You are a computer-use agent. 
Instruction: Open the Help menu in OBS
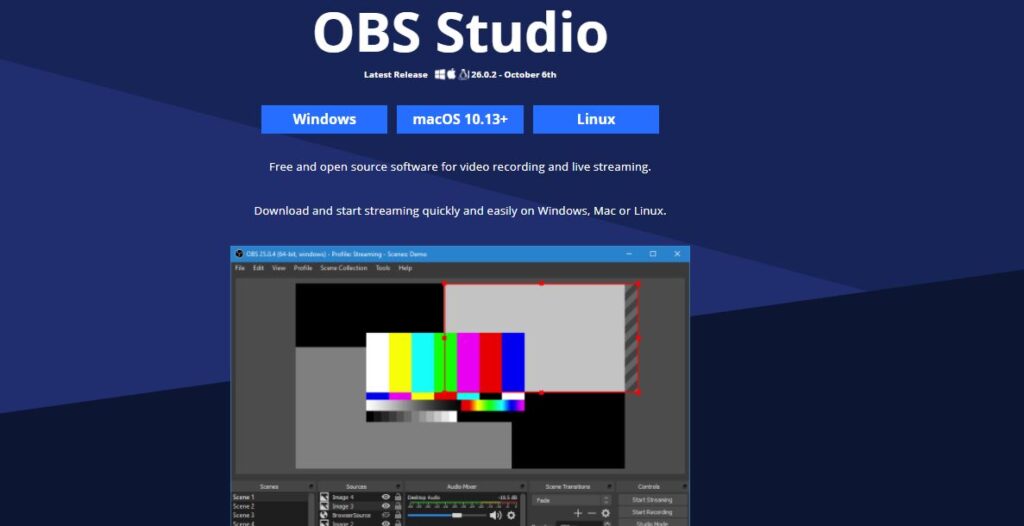coord(405,268)
